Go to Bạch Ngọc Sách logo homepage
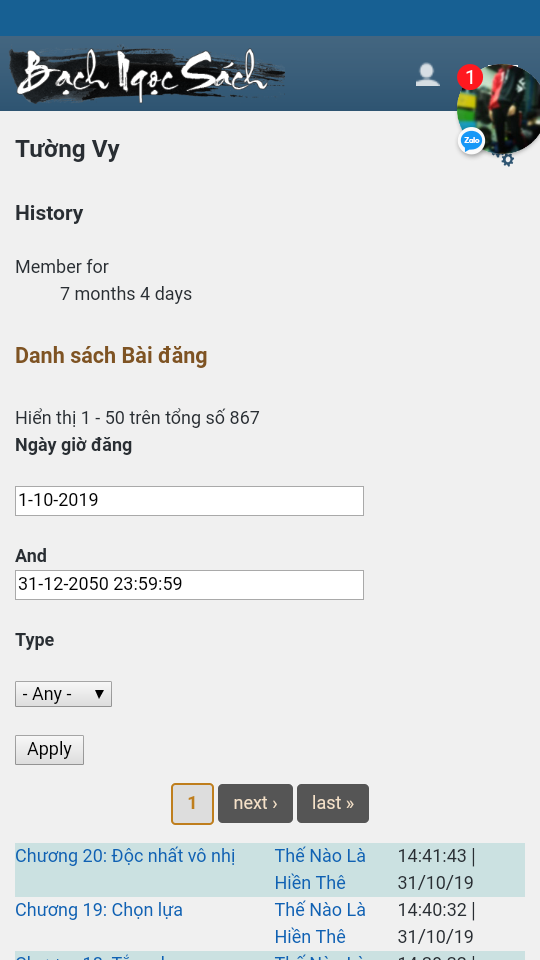This screenshot has width=540, height=960. click(x=147, y=75)
